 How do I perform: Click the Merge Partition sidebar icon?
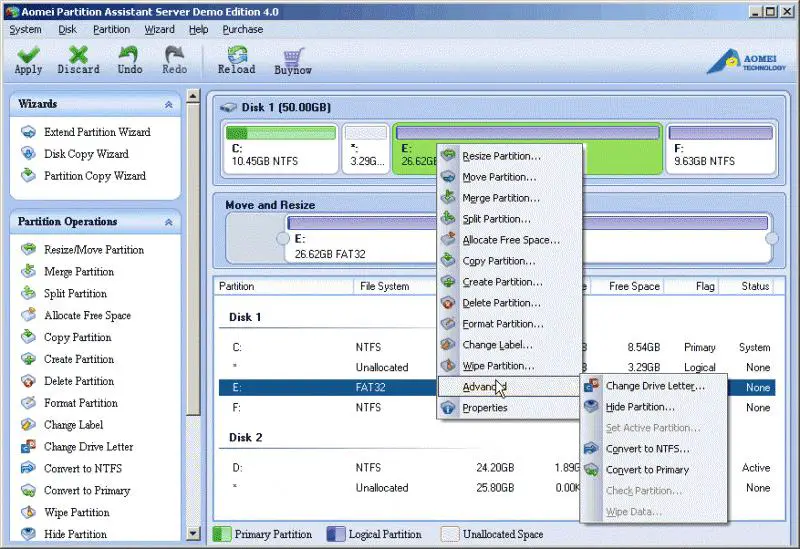click(29, 271)
